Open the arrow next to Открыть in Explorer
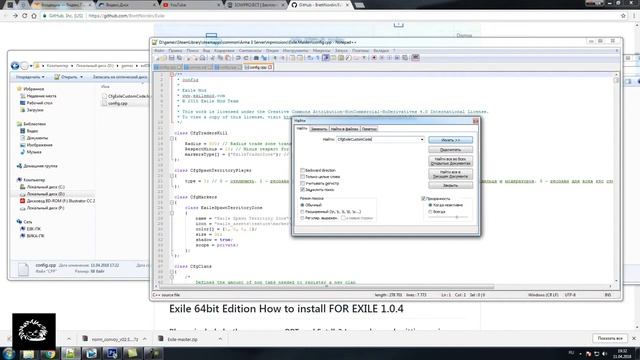 click(x=81, y=77)
